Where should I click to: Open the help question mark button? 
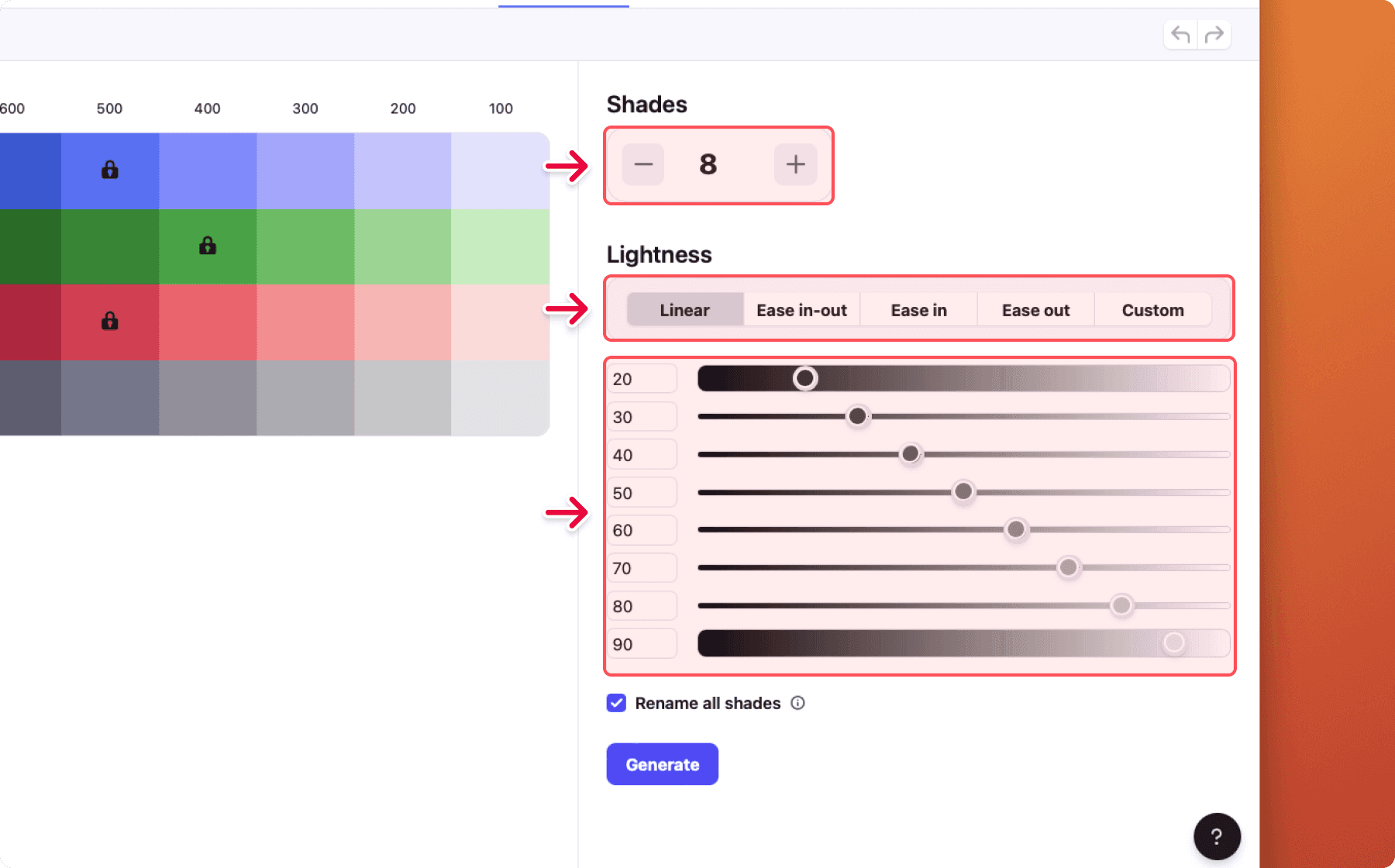[x=1217, y=836]
